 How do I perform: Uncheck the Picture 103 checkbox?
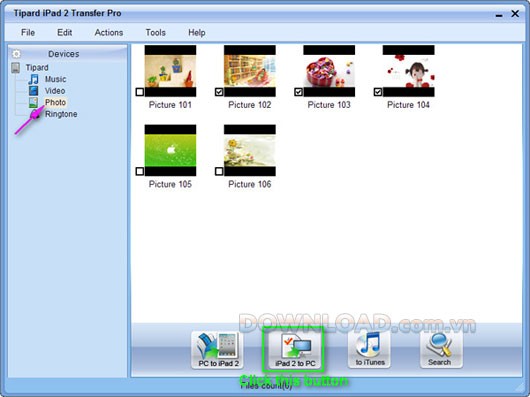click(298, 92)
